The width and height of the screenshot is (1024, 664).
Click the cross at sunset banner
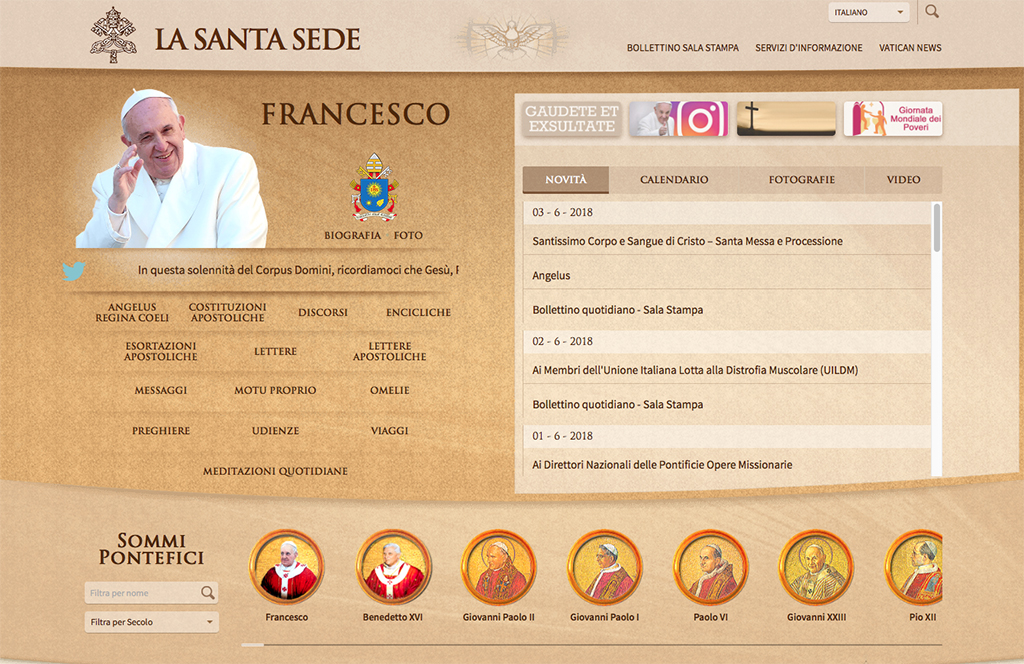click(785, 119)
